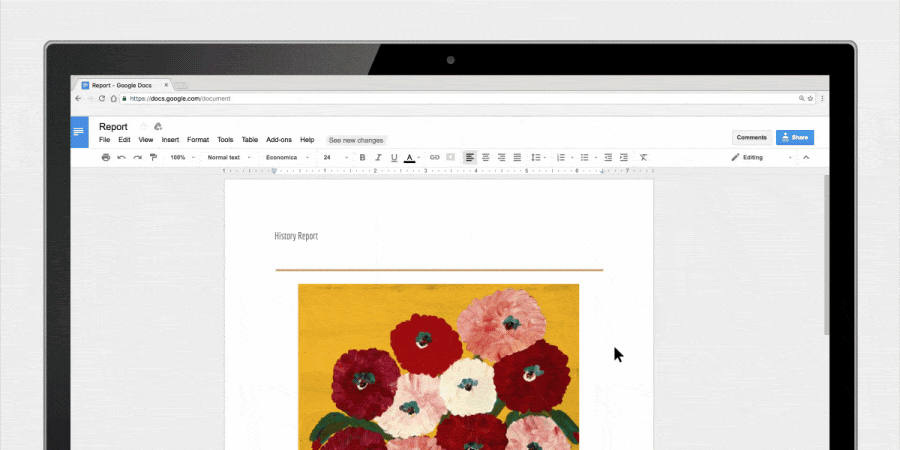Open the Editing mode dropdown
This screenshot has width=900, height=450.
(762, 157)
